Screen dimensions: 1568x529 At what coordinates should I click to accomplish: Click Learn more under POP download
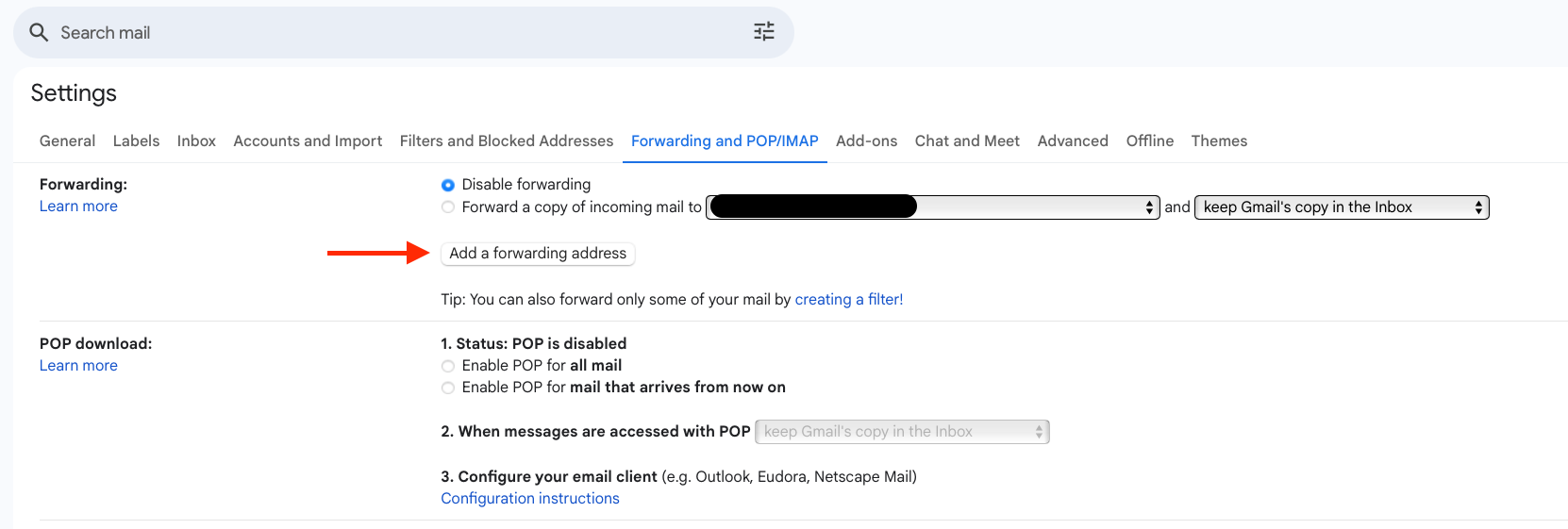pyautogui.click(x=78, y=366)
